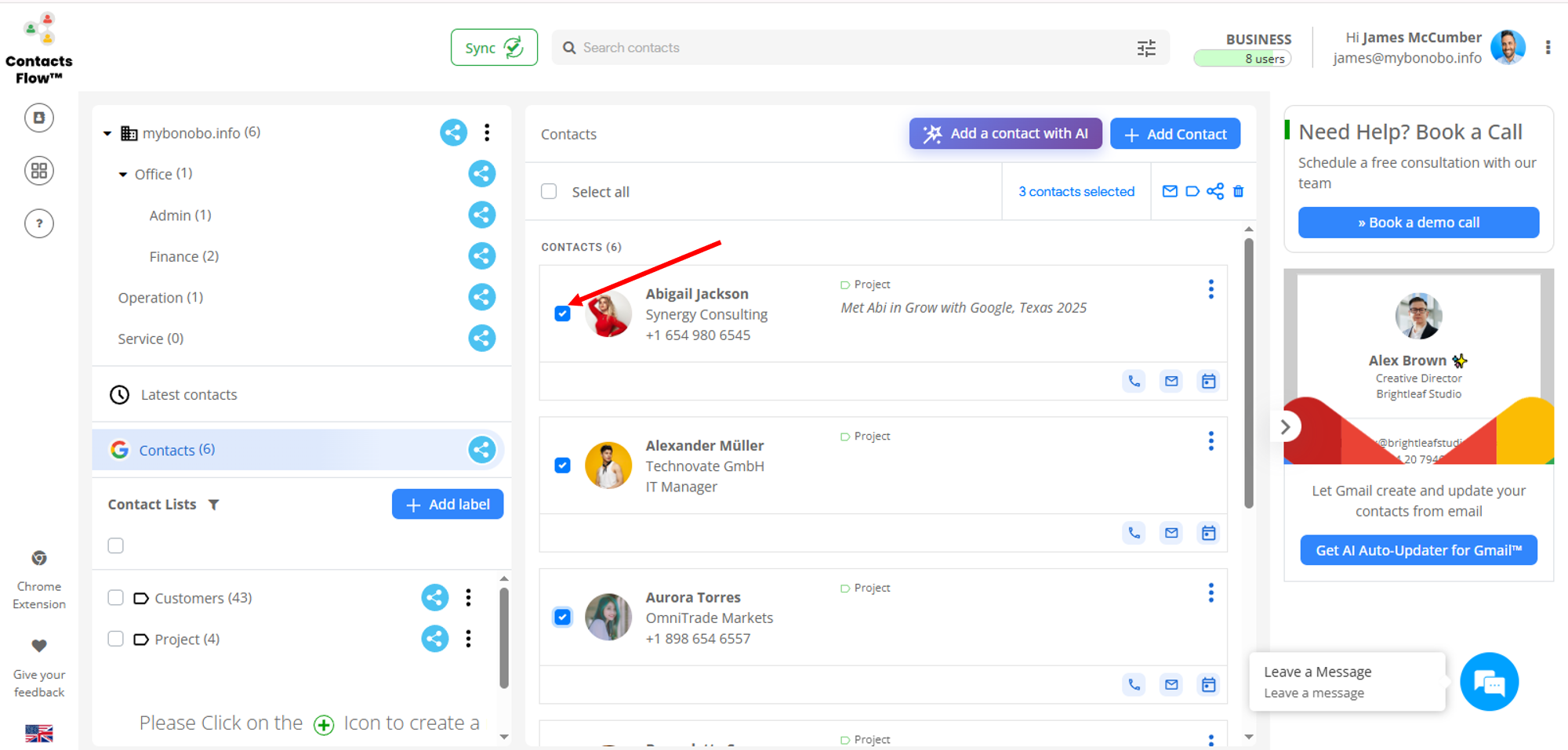Click the Book a demo call button

tap(1418, 222)
